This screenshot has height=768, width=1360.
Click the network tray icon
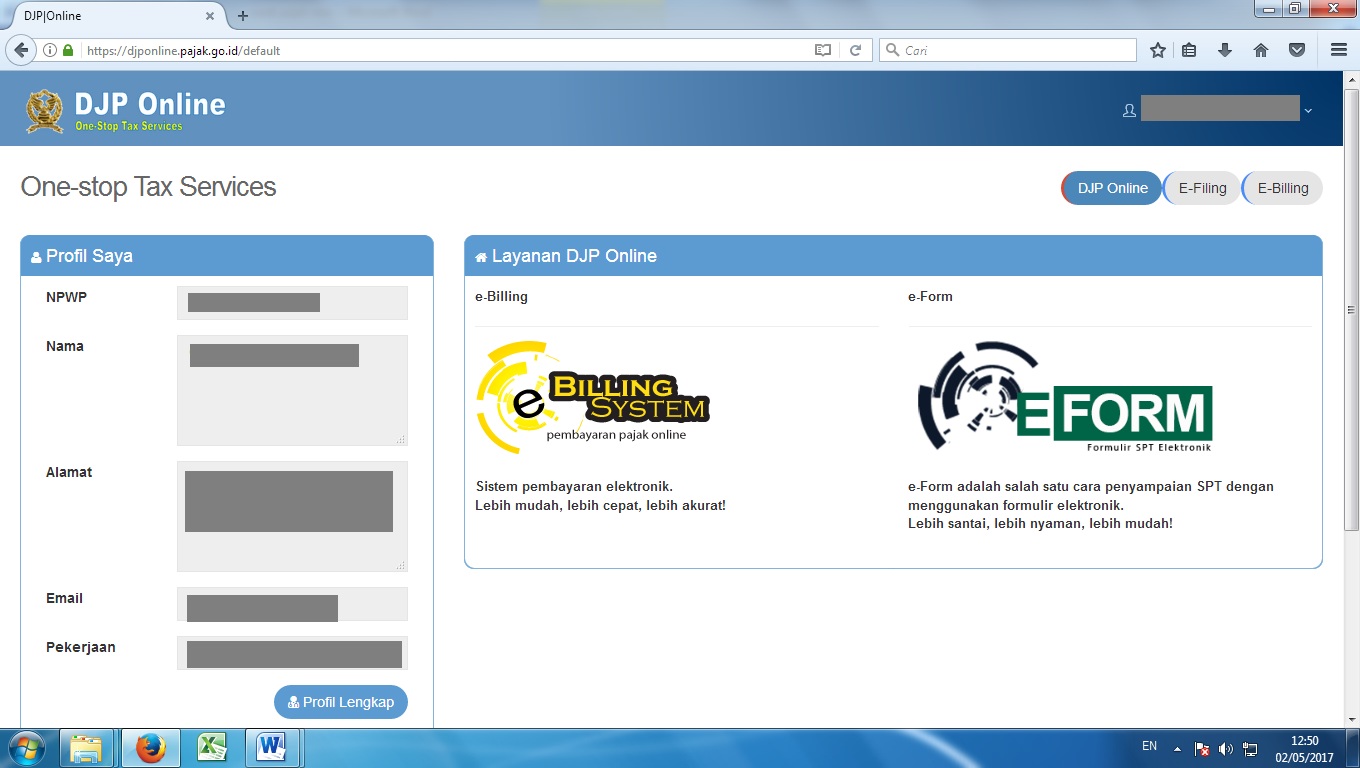click(1249, 748)
